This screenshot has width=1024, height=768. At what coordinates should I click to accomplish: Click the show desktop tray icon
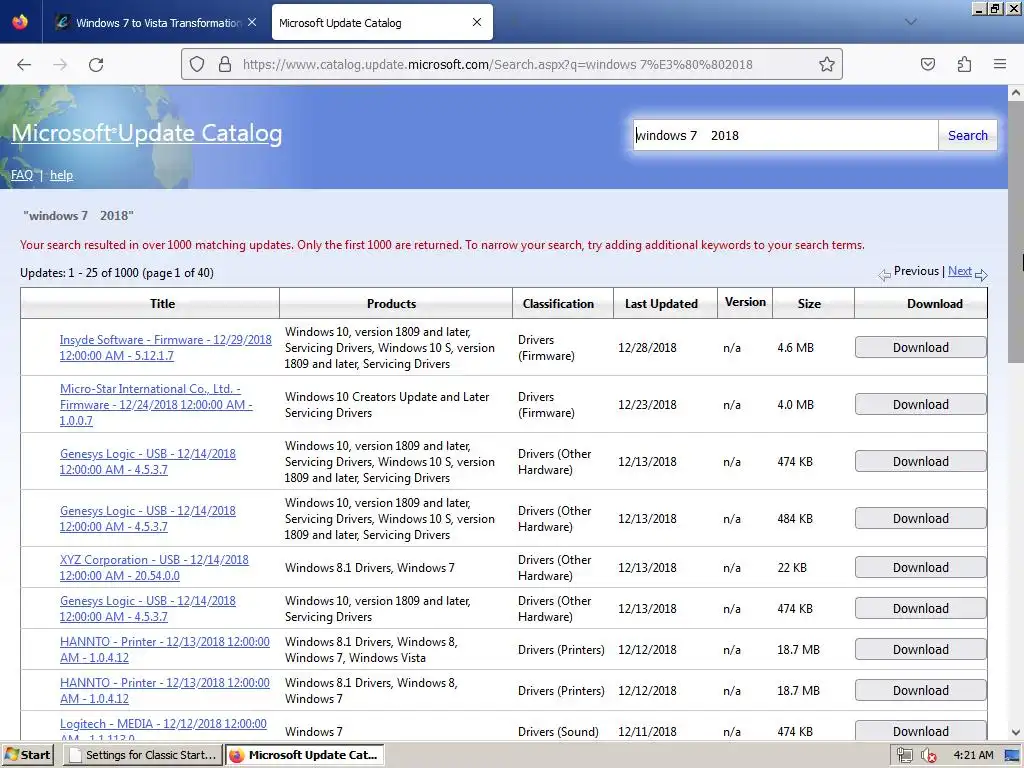click(1012, 755)
